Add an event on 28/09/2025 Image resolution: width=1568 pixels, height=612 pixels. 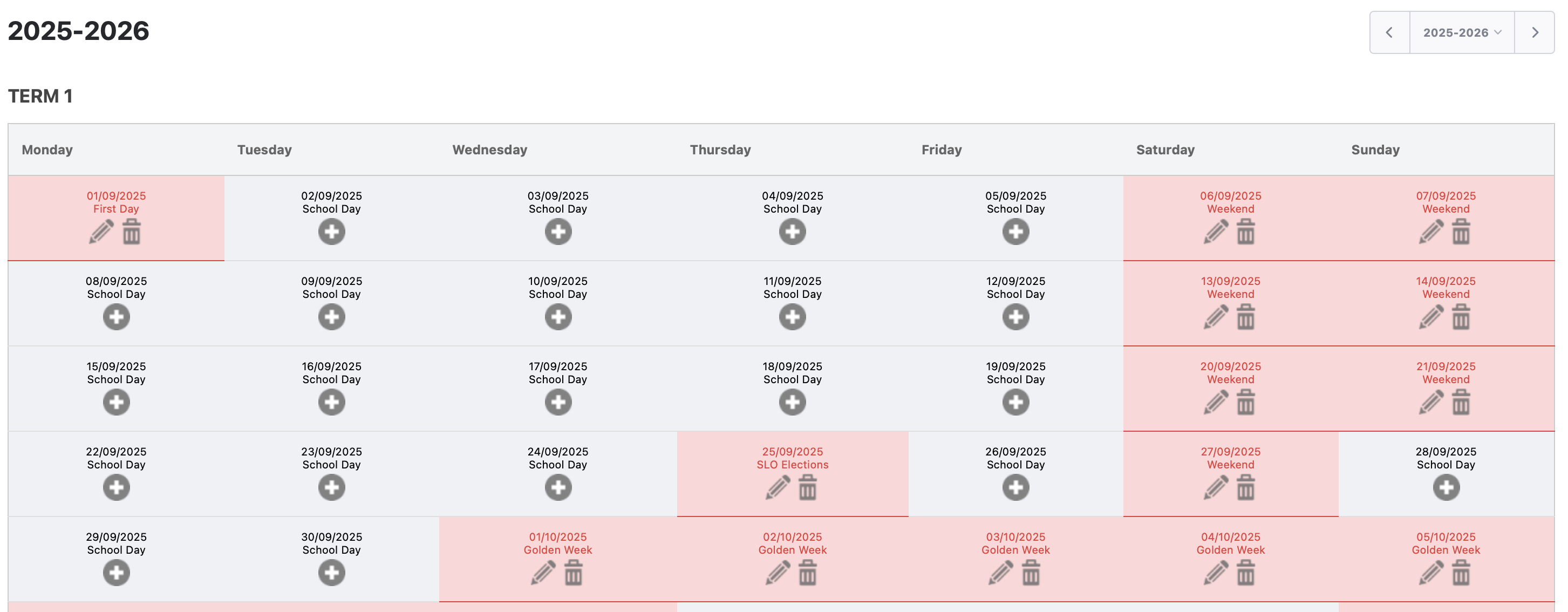1446,488
